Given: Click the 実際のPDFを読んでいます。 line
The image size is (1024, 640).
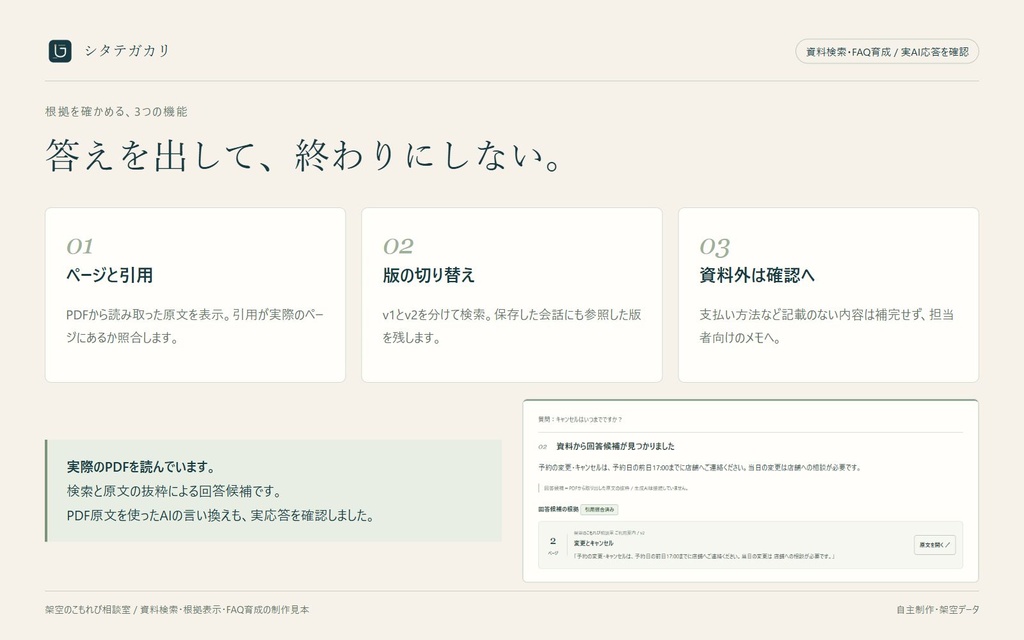Looking at the screenshot, I should click(141, 467).
